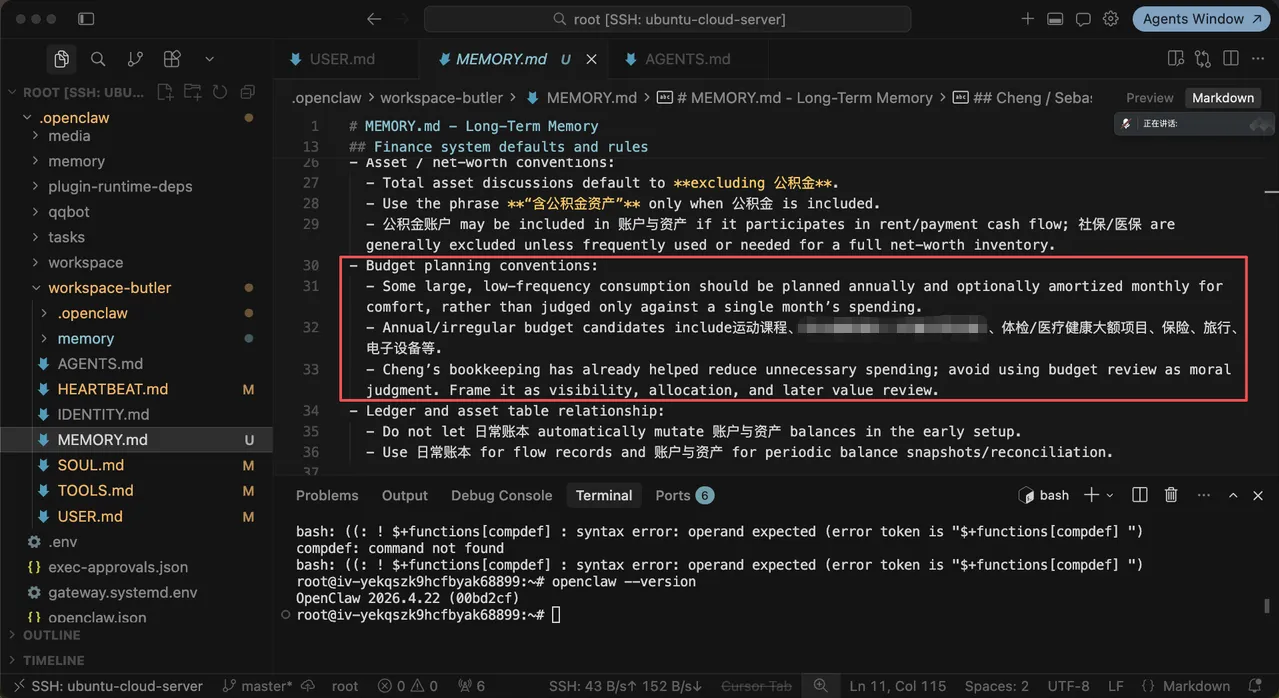Open the Extensions view icon

[x=172, y=59]
